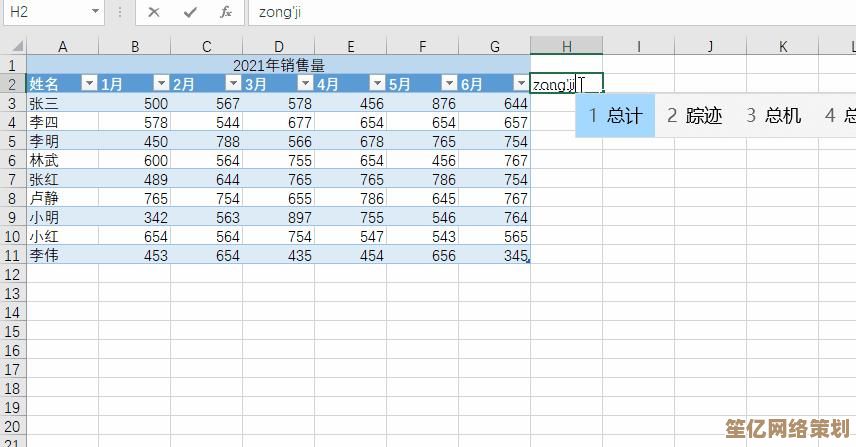
Task: Open Insert Function via the fx icon
Action: pyautogui.click(x=227, y=12)
